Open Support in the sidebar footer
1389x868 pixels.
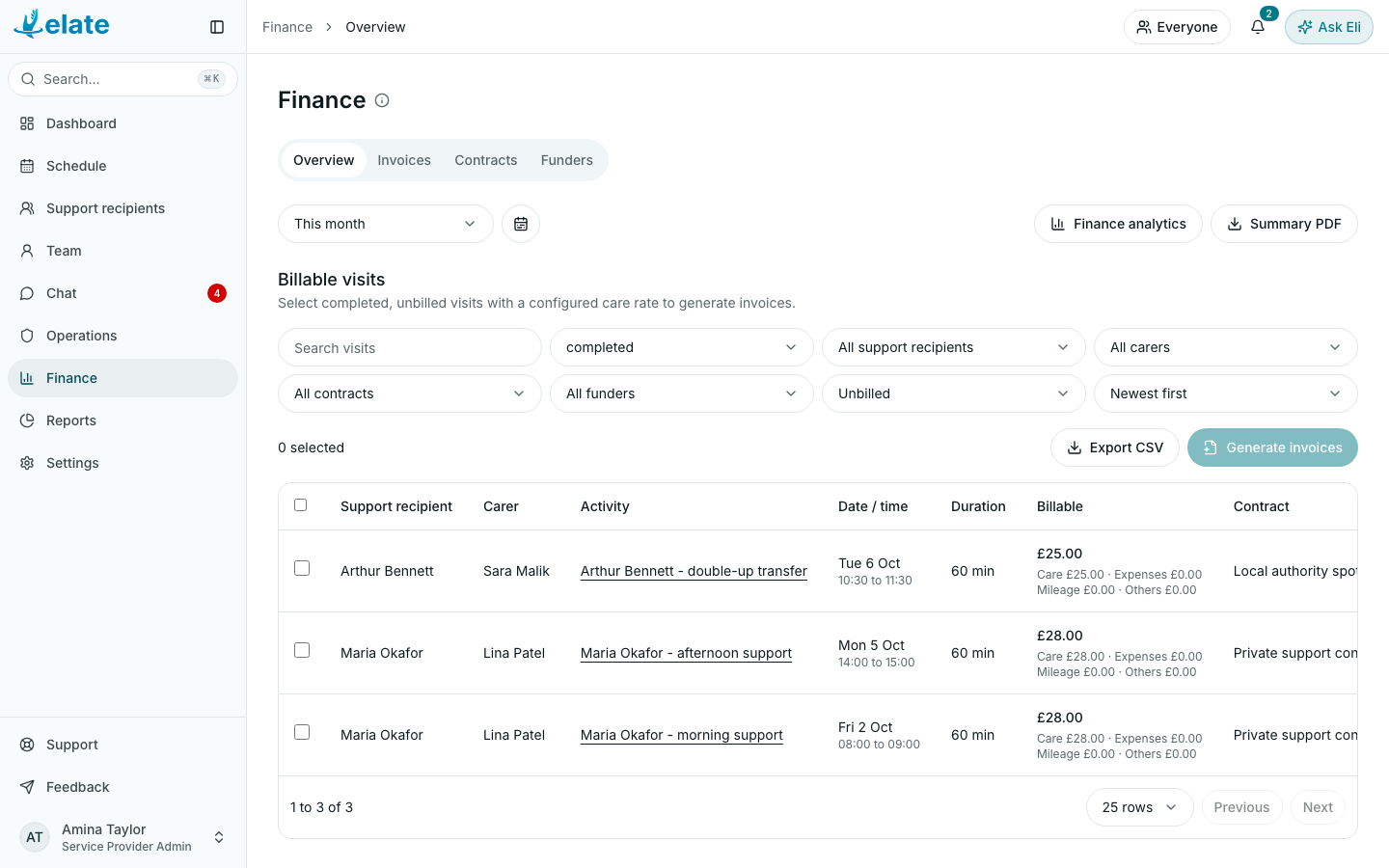(x=123, y=745)
